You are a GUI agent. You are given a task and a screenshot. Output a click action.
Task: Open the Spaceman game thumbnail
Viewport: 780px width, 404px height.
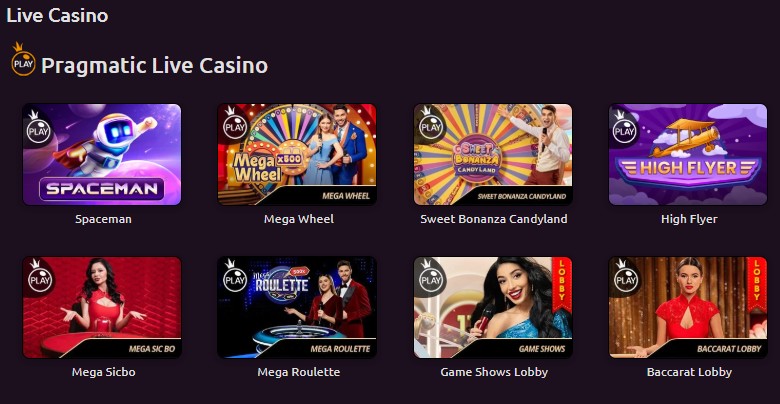click(x=102, y=154)
